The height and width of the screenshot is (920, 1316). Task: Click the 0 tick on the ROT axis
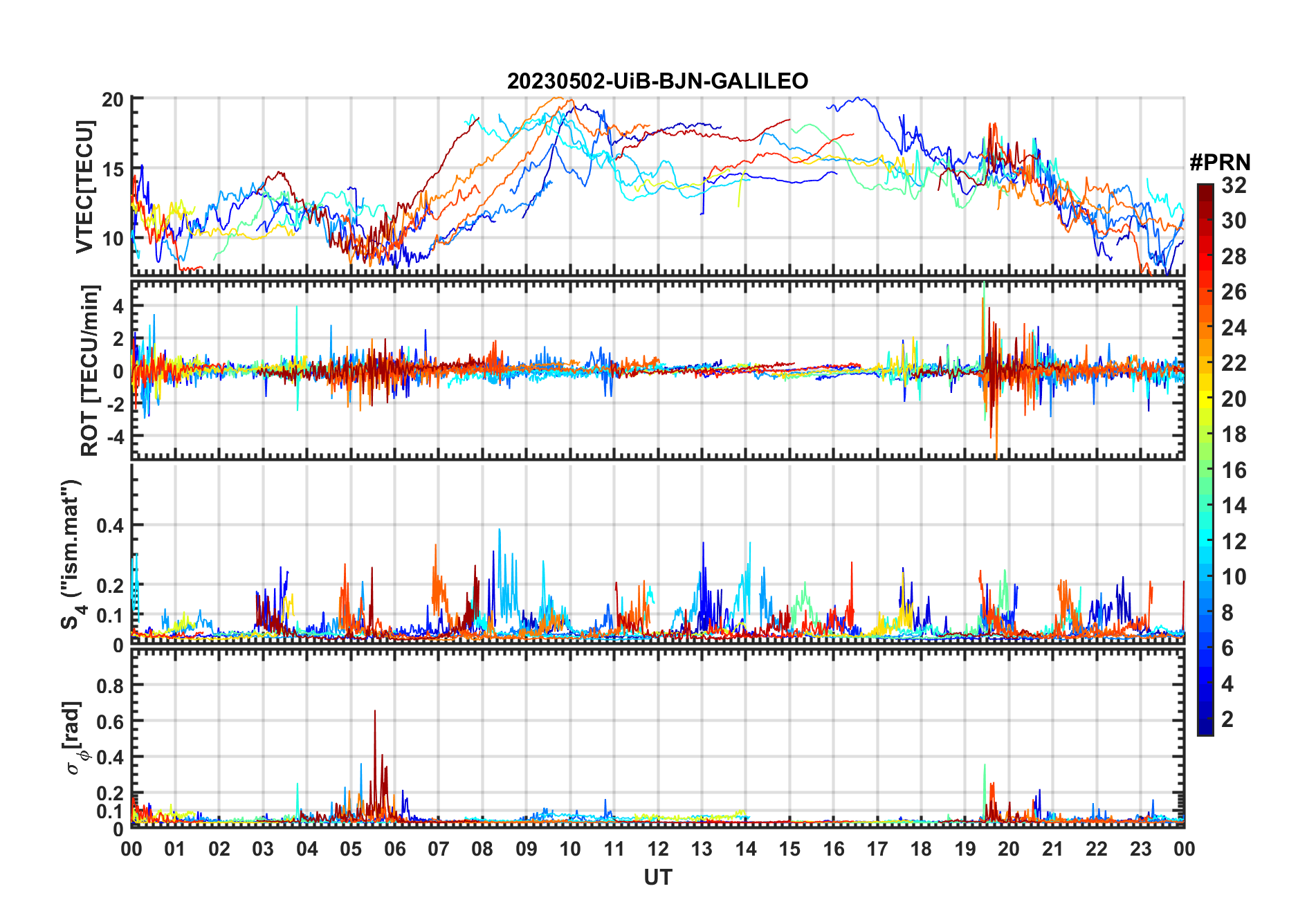tap(118, 371)
